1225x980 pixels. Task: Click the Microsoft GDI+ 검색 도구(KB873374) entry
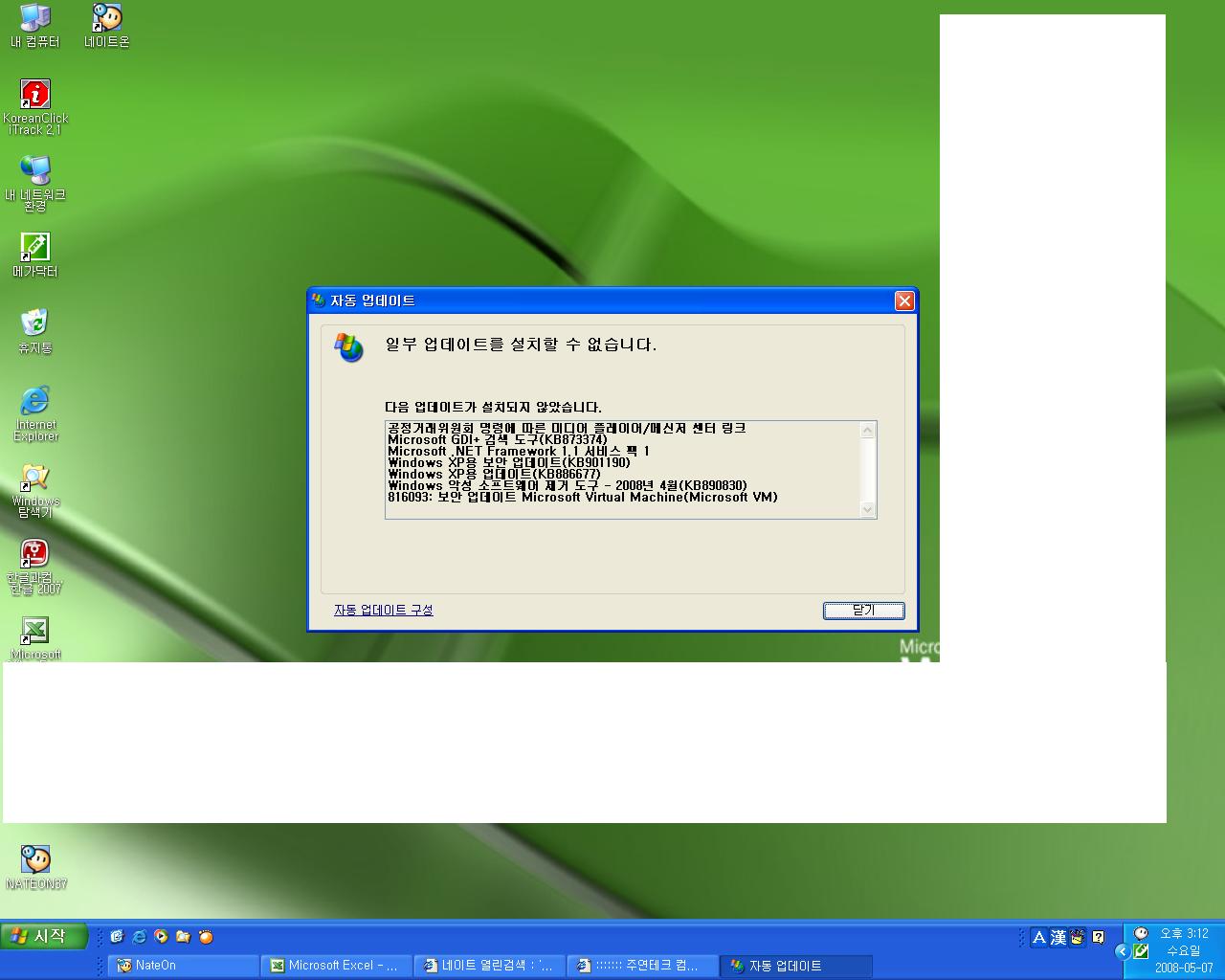click(498, 440)
